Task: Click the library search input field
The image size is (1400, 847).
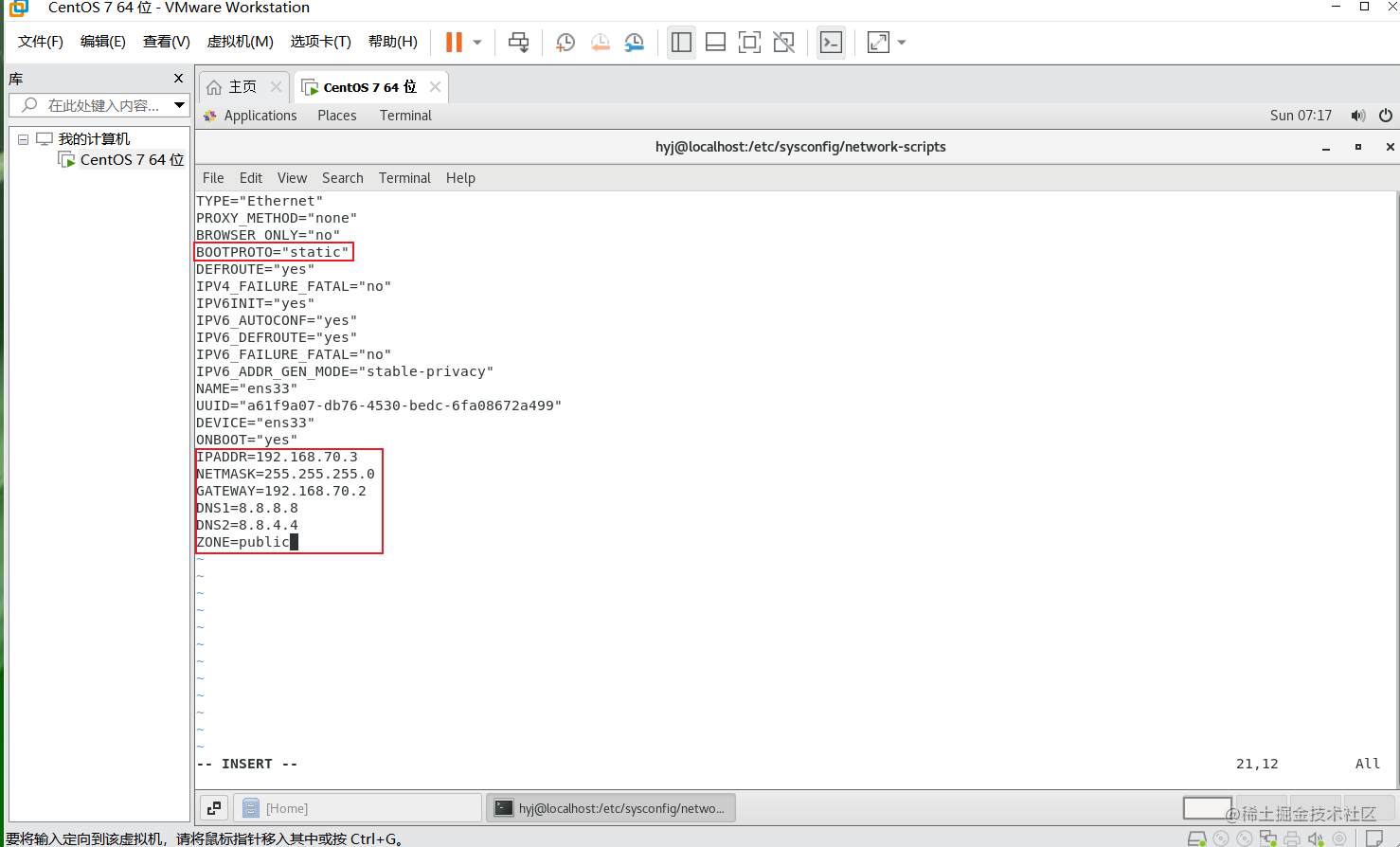Action: pos(99,105)
